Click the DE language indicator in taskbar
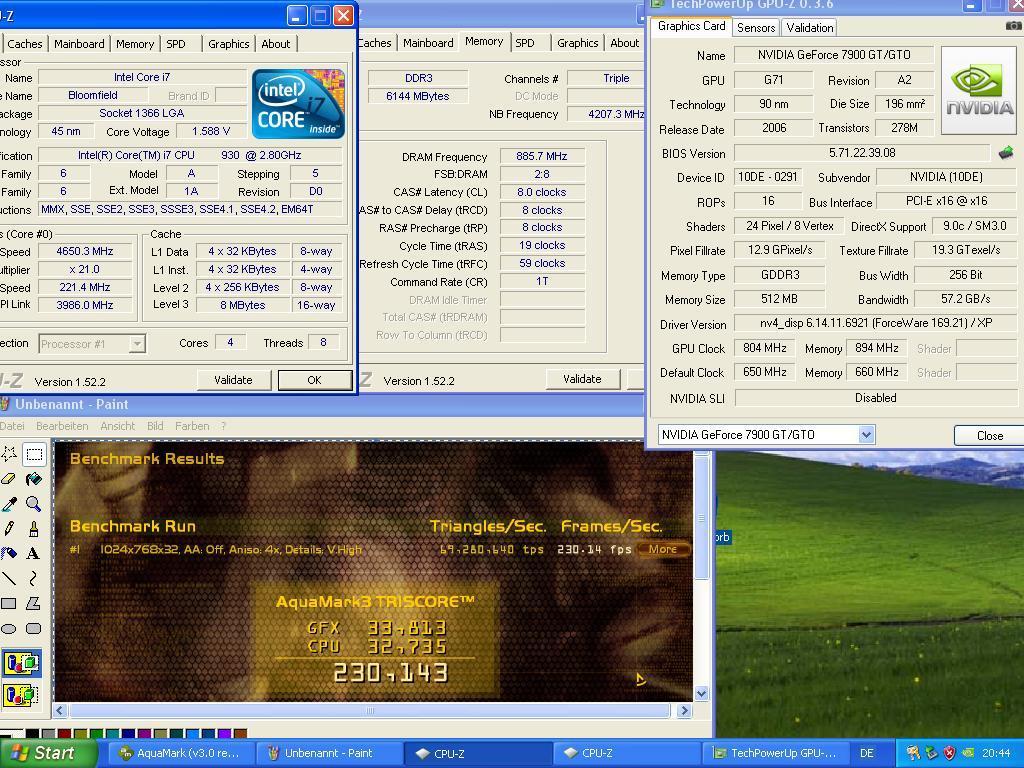 click(866, 753)
